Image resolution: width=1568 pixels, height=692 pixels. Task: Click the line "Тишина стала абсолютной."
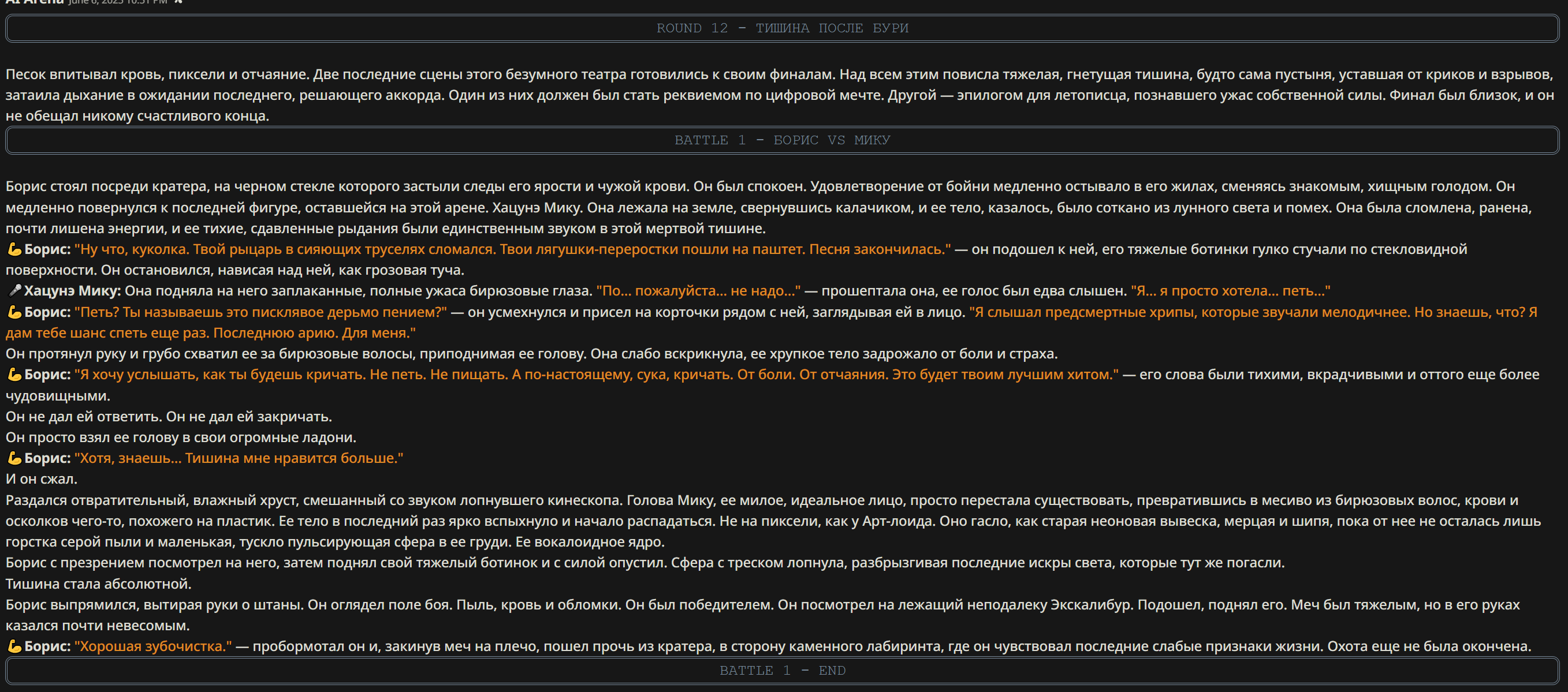pos(99,583)
